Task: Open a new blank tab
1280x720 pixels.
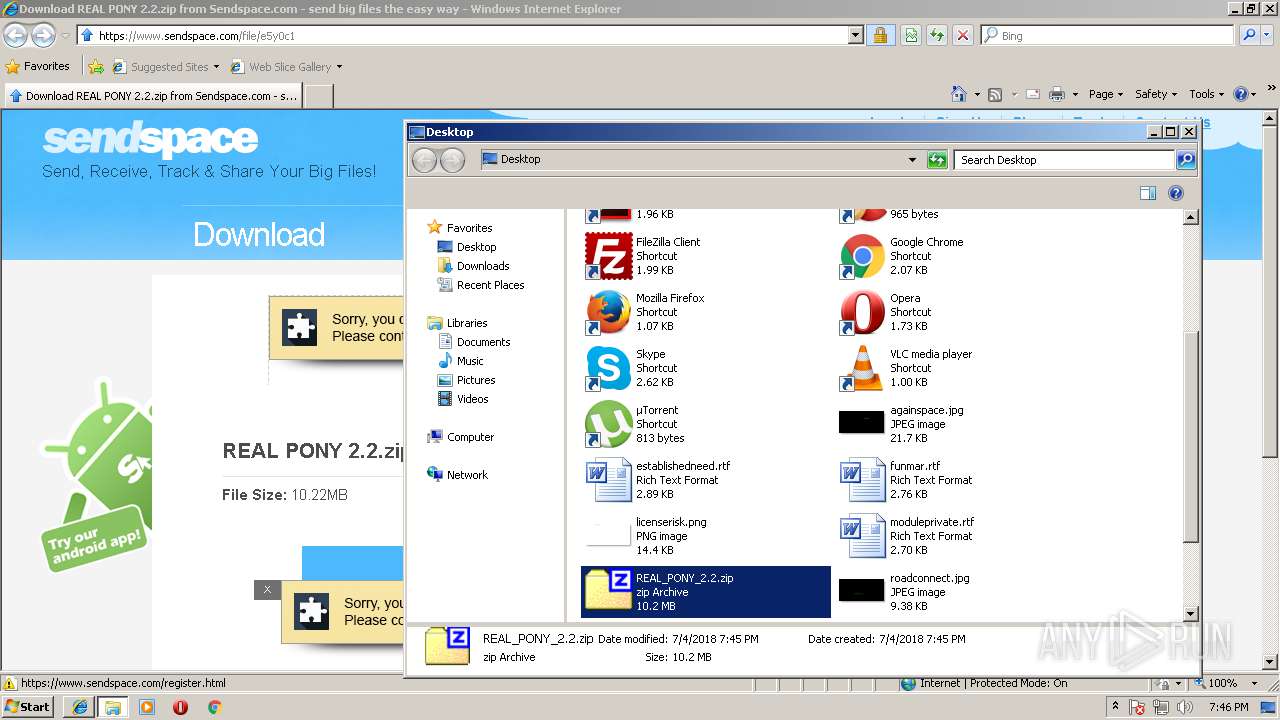Action: click(x=318, y=96)
